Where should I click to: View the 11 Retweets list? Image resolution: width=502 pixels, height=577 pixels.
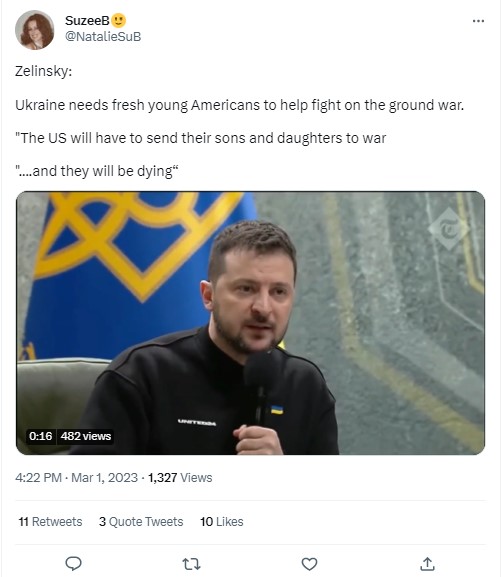(50, 521)
